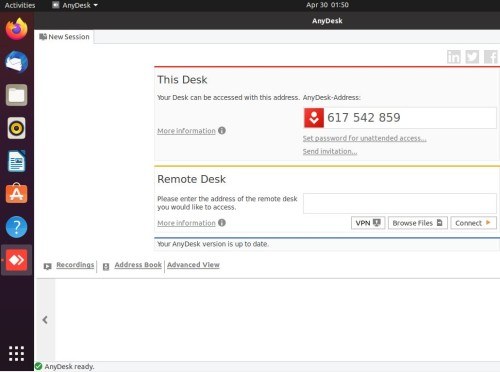Click the red AnyDesk address icon

(x=314, y=118)
